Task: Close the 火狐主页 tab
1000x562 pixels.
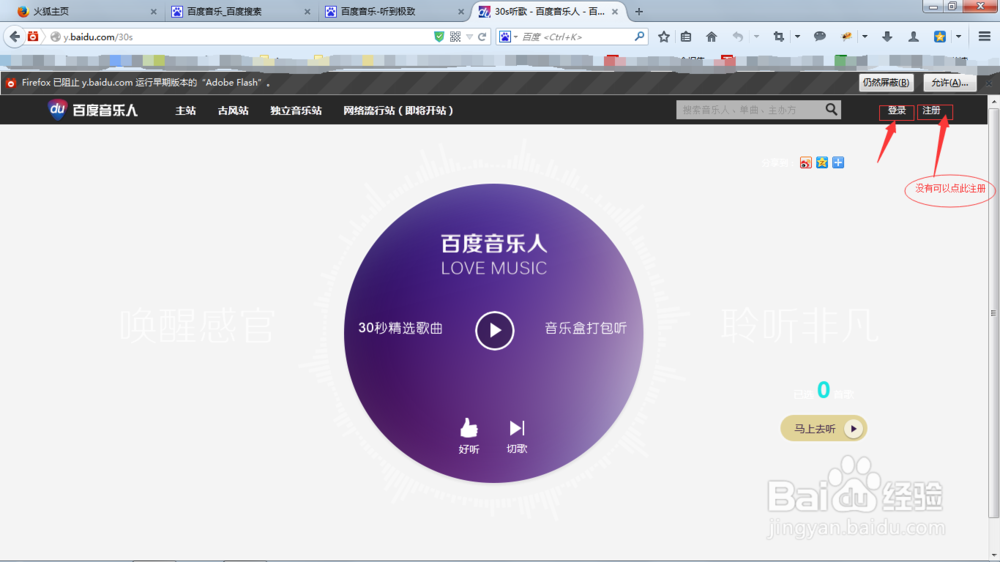Action: pos(153,11)
